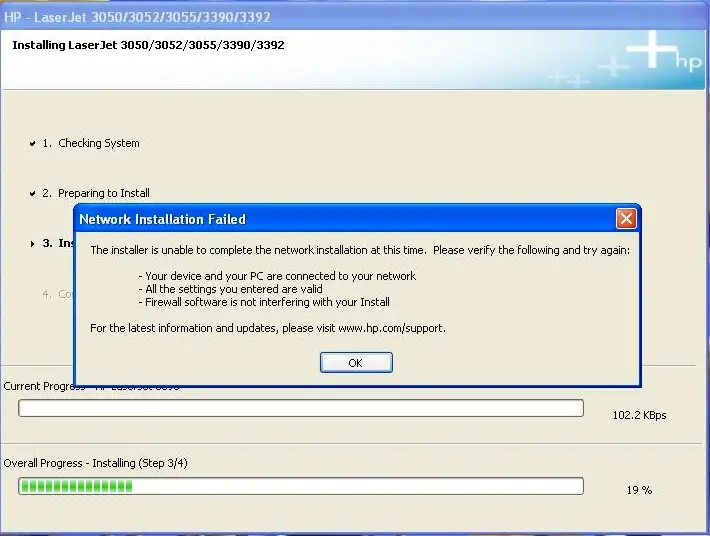Click OK in the Network Installation Failed dialog
This screenshot has height=536, width=710.
tap(356, 363)
